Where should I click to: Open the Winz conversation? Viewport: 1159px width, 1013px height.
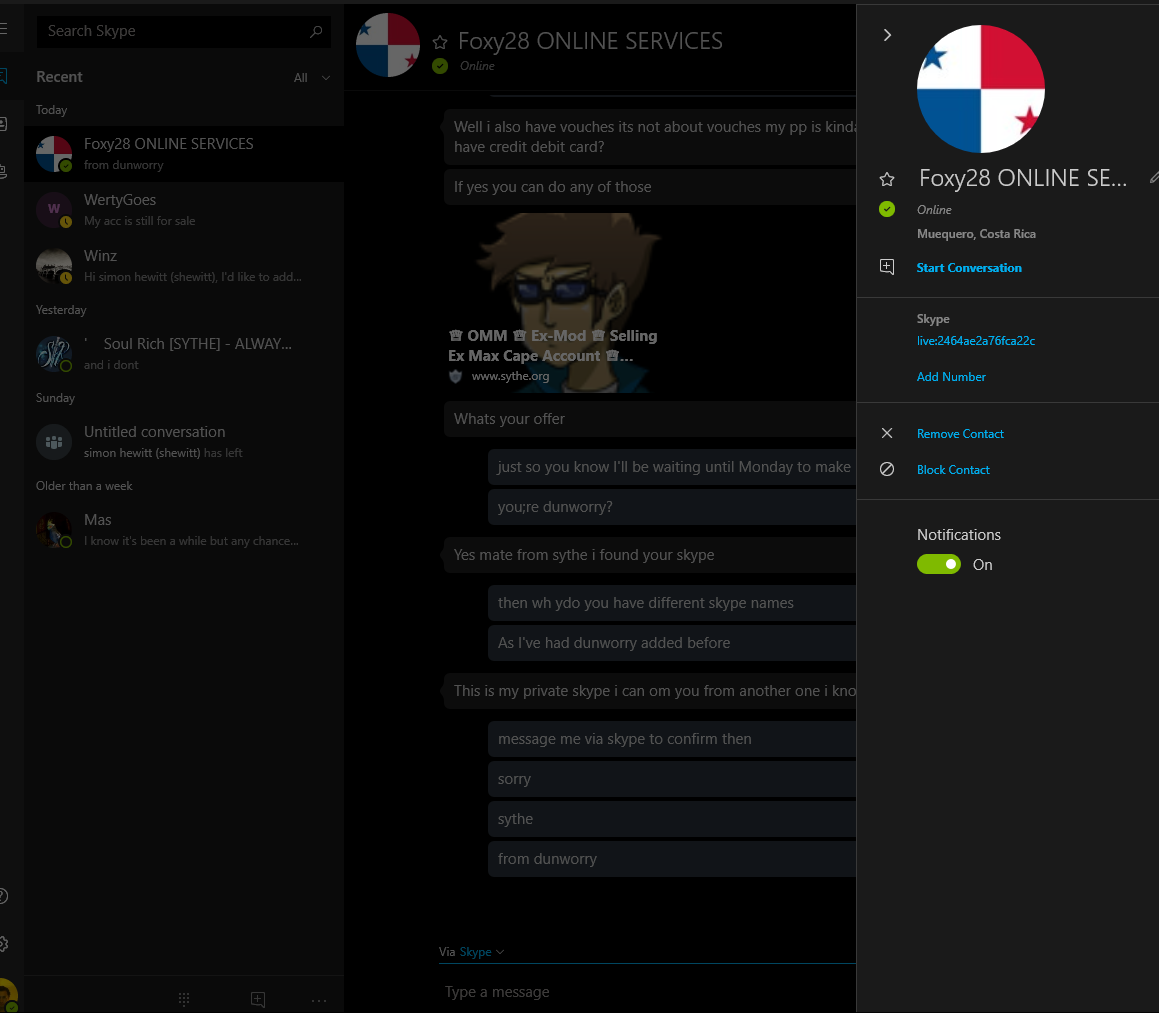click(x=184, y=265)
